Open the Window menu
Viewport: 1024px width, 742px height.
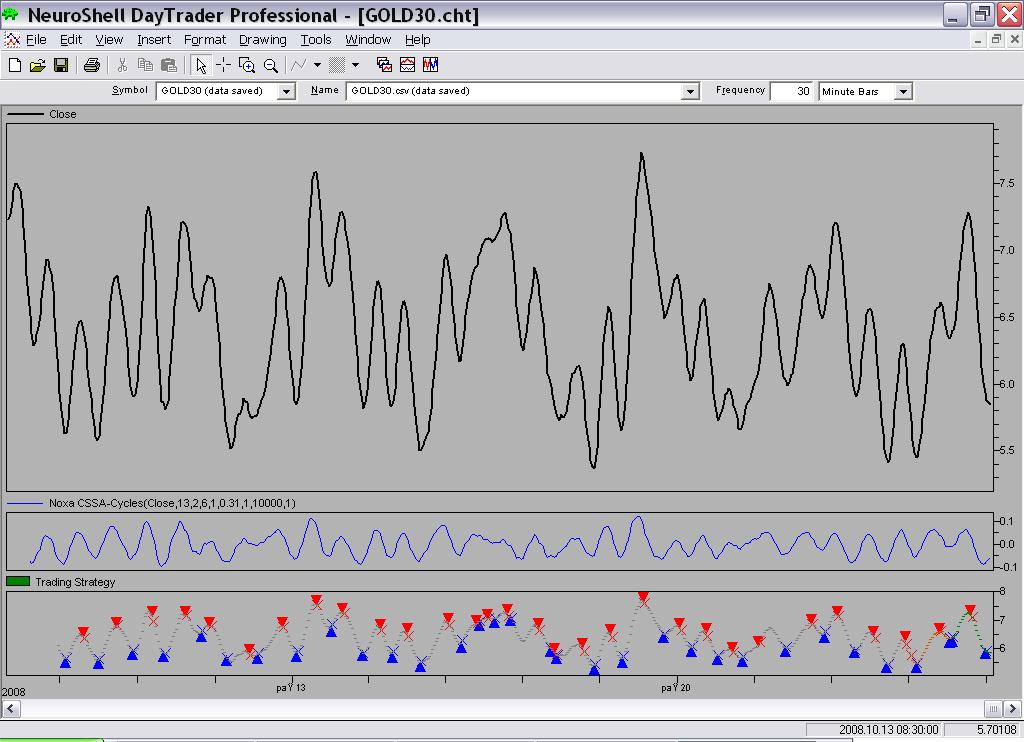(368, 40)
